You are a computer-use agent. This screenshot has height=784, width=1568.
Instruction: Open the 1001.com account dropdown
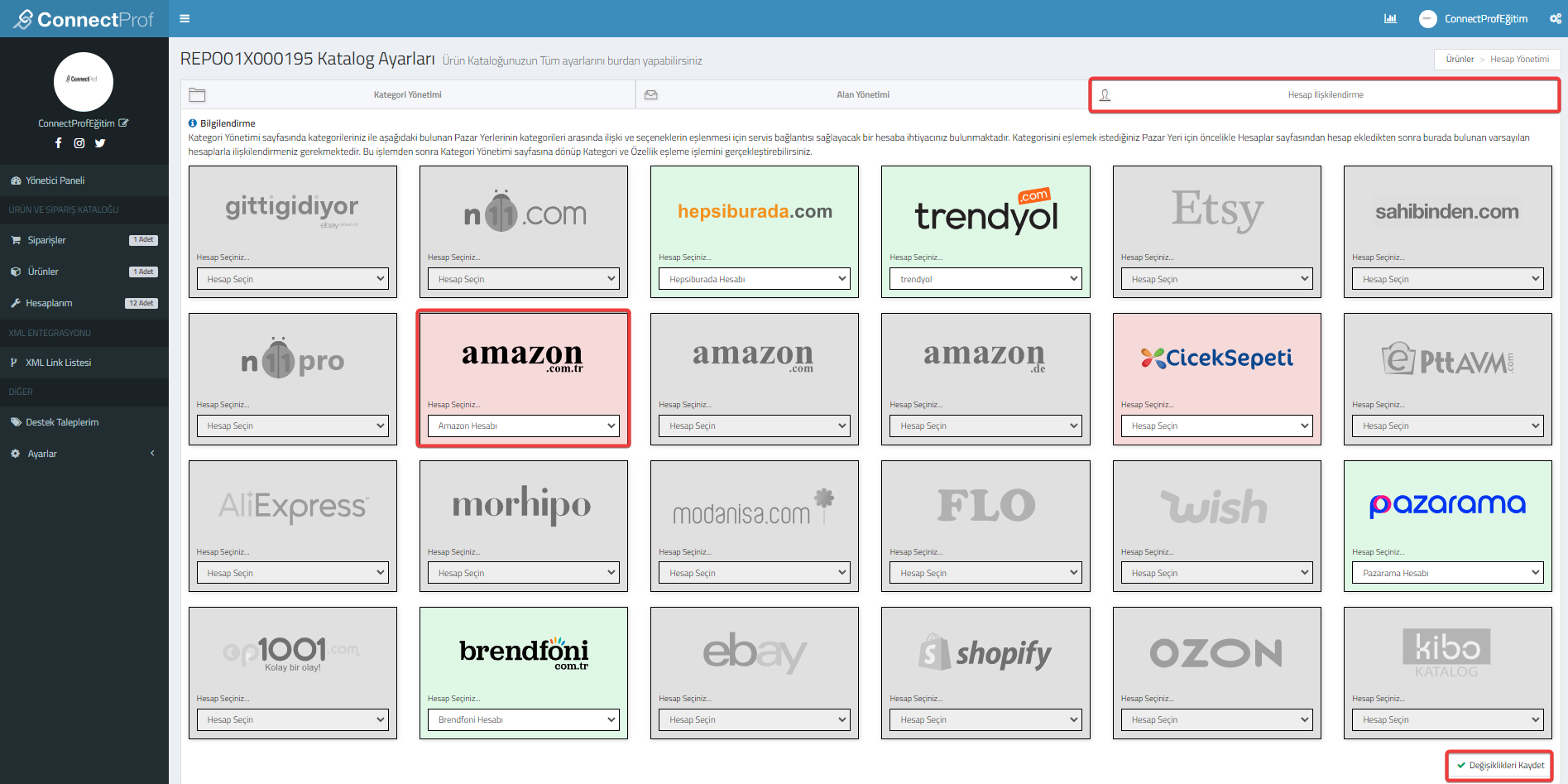pos(293,719)
